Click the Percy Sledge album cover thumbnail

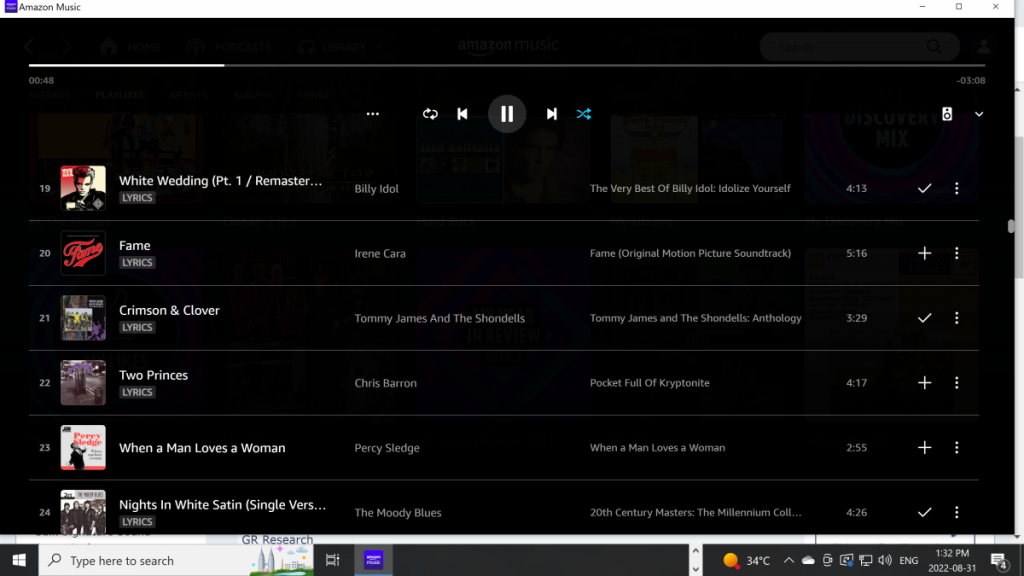(x=83, y=448)
